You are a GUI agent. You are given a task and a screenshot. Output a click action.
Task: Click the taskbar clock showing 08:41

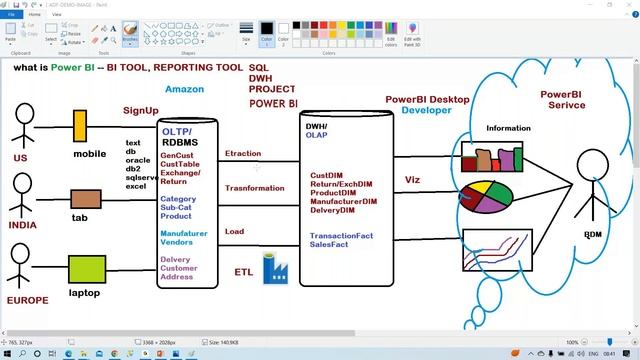[609, 354]
